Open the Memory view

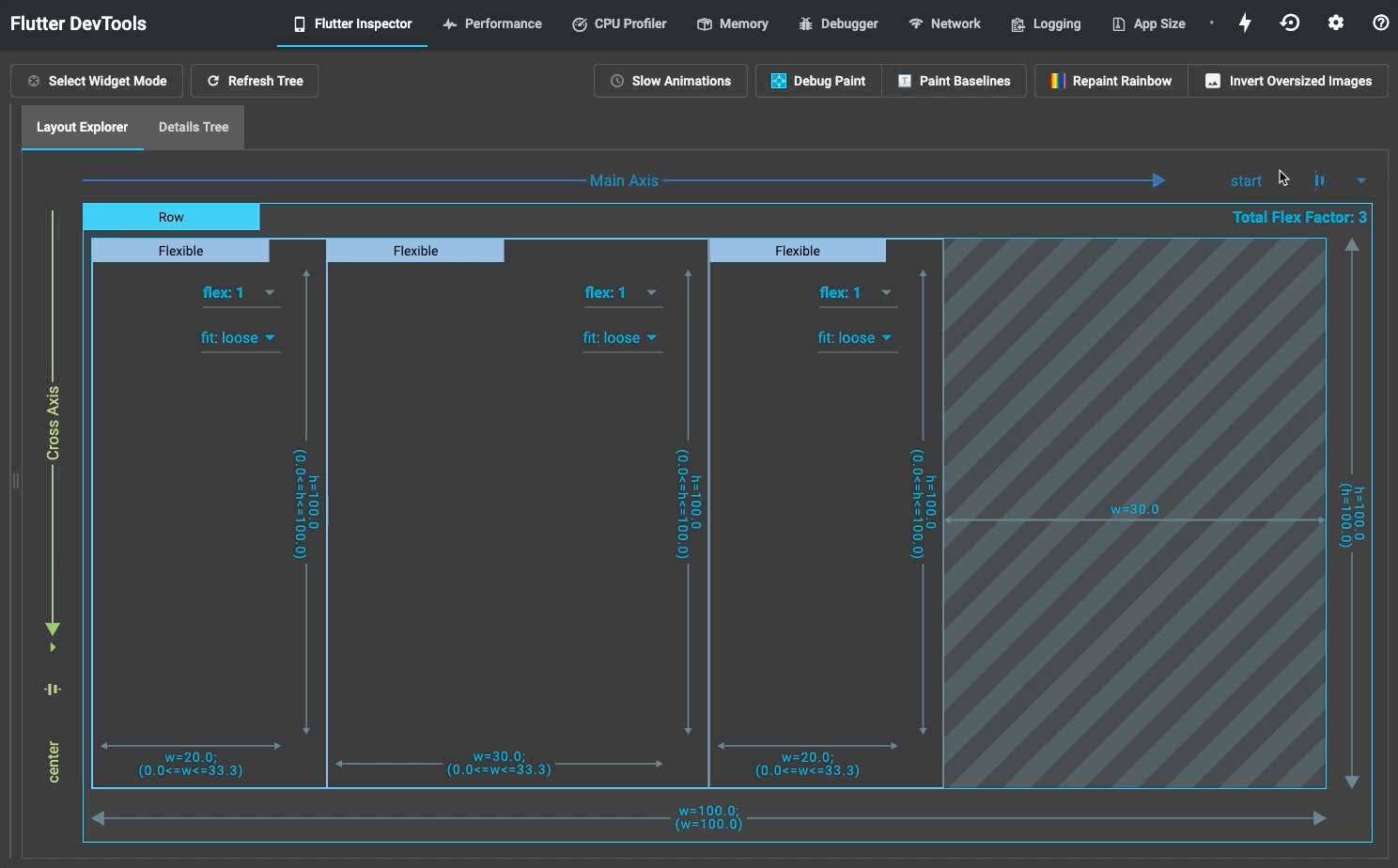[x=705, y=23]
